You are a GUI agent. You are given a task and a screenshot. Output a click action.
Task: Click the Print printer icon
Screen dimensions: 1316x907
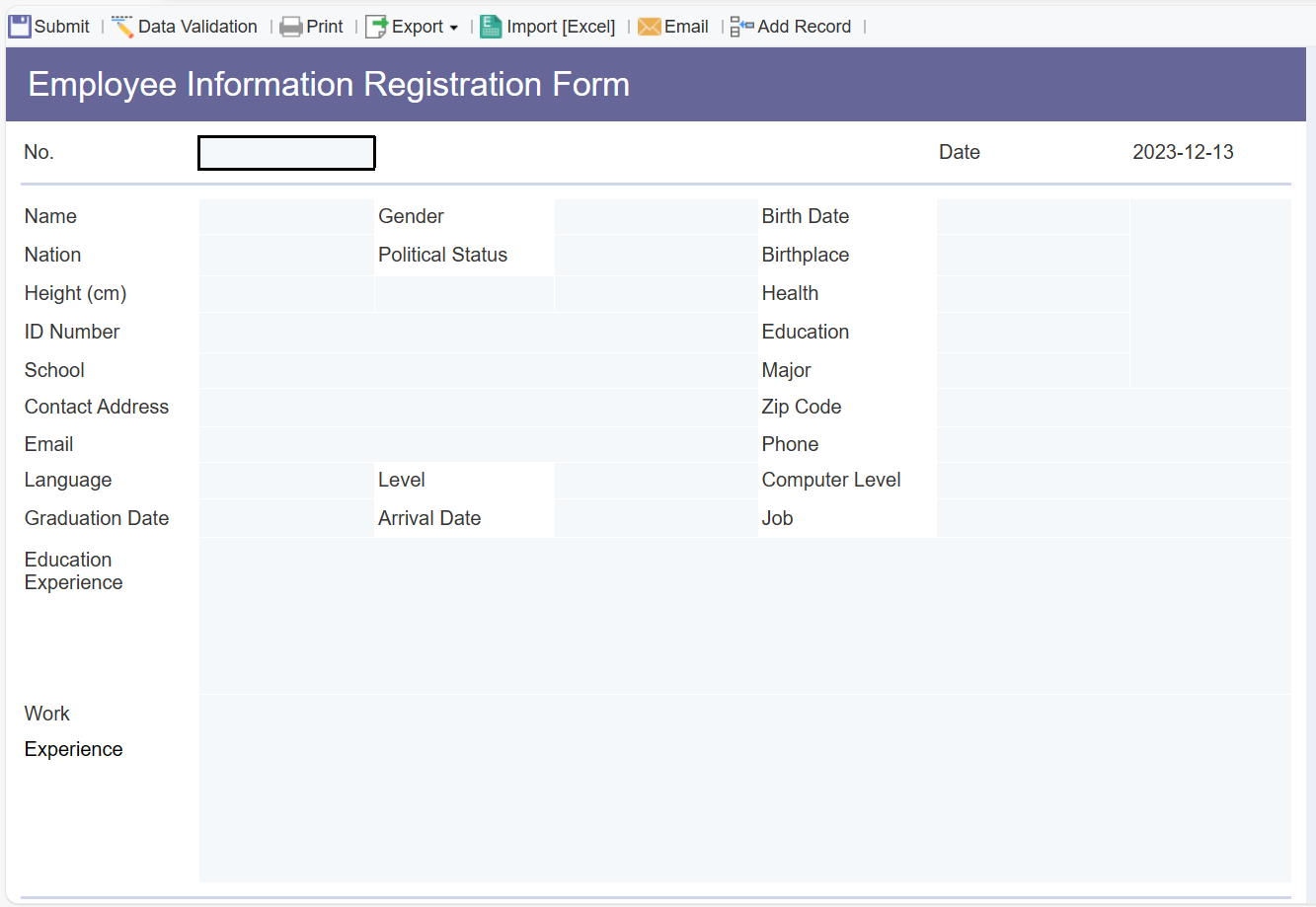click(x=291, y=27)
